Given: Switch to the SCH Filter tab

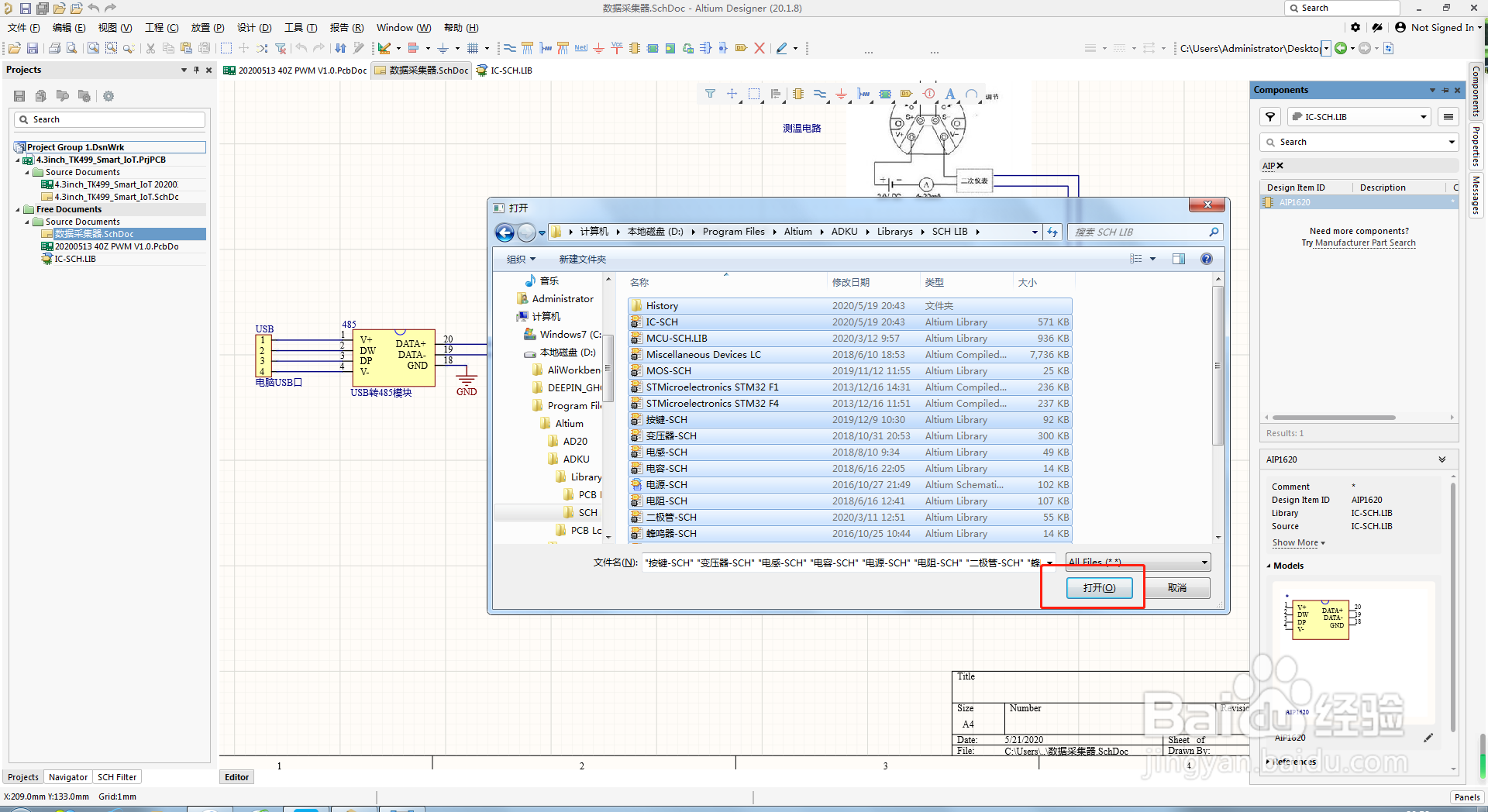Looking at the screenshot, I should [117, 777].
